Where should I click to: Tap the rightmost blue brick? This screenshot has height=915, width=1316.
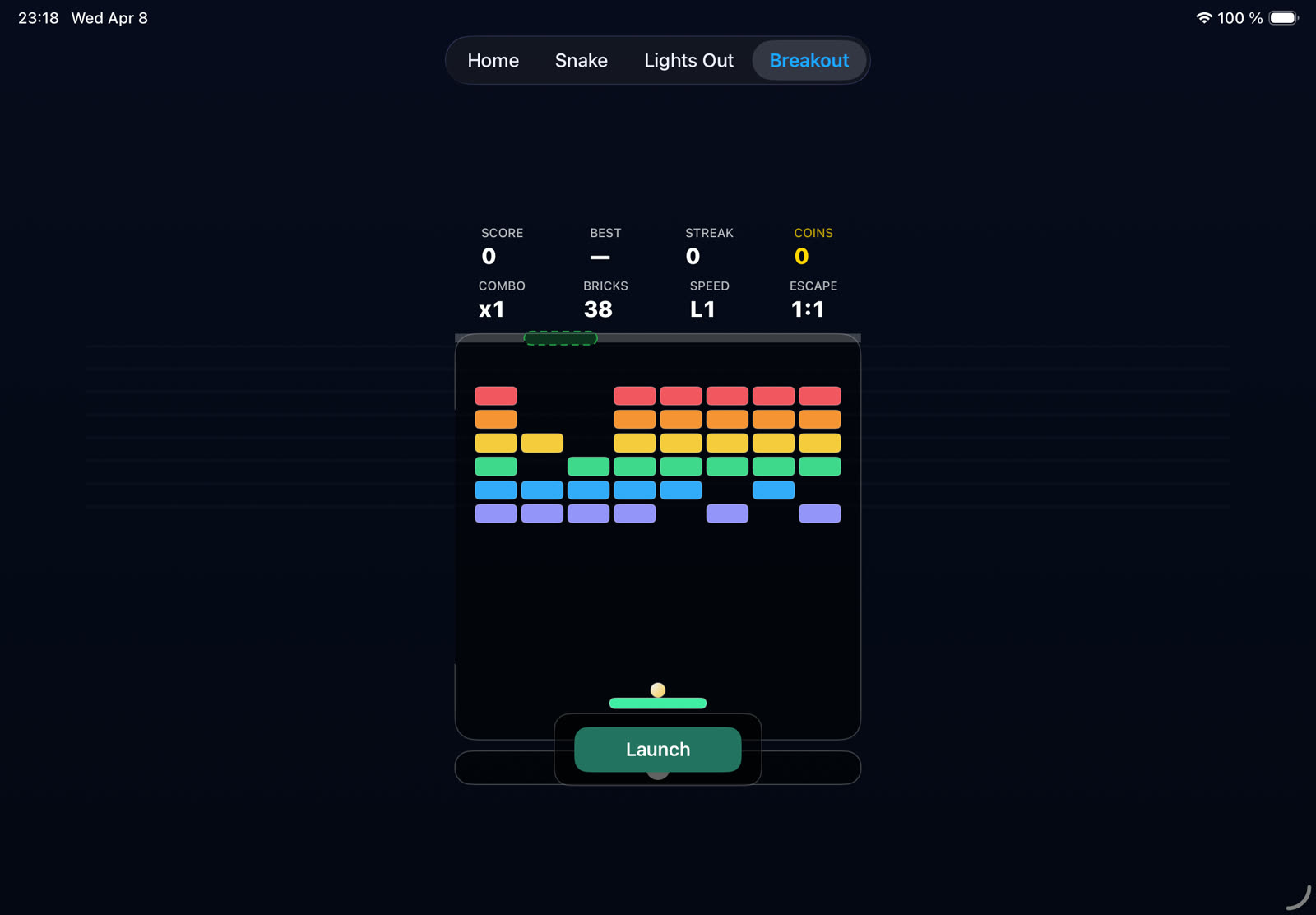pyautogui.click(x=773, y=490)
